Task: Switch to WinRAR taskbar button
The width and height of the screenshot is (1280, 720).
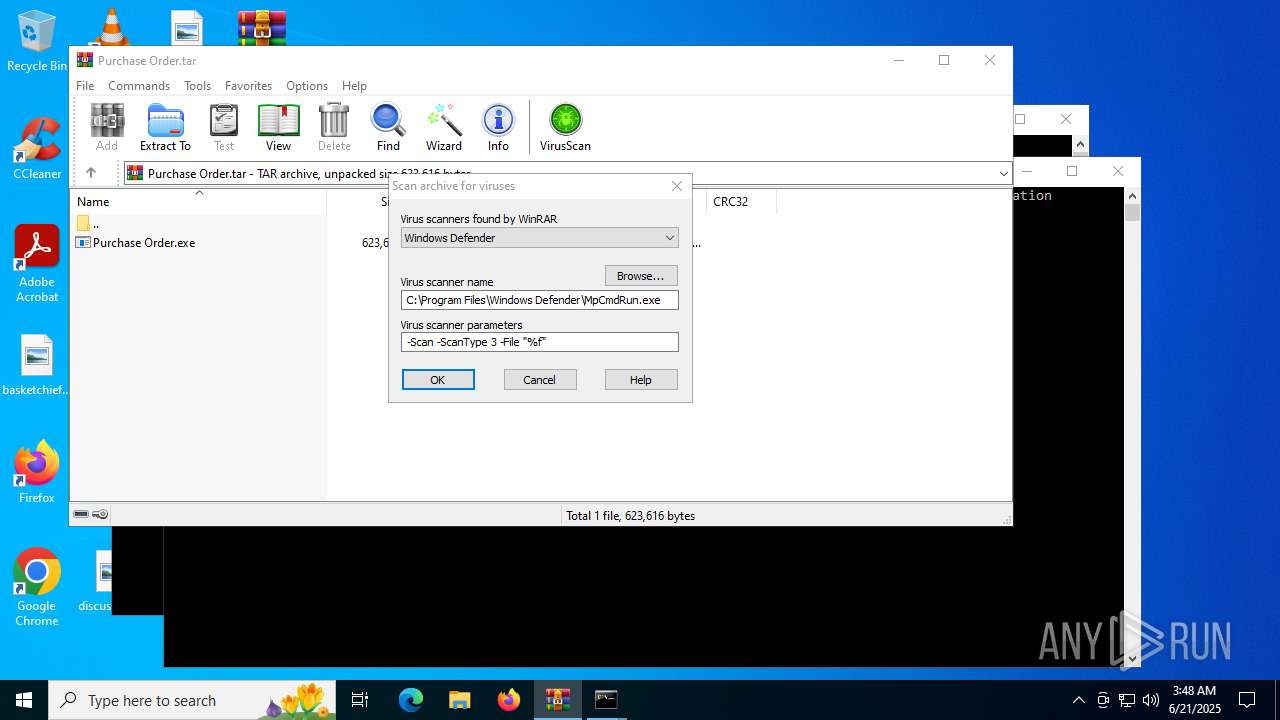Action: tap(557, 700)
